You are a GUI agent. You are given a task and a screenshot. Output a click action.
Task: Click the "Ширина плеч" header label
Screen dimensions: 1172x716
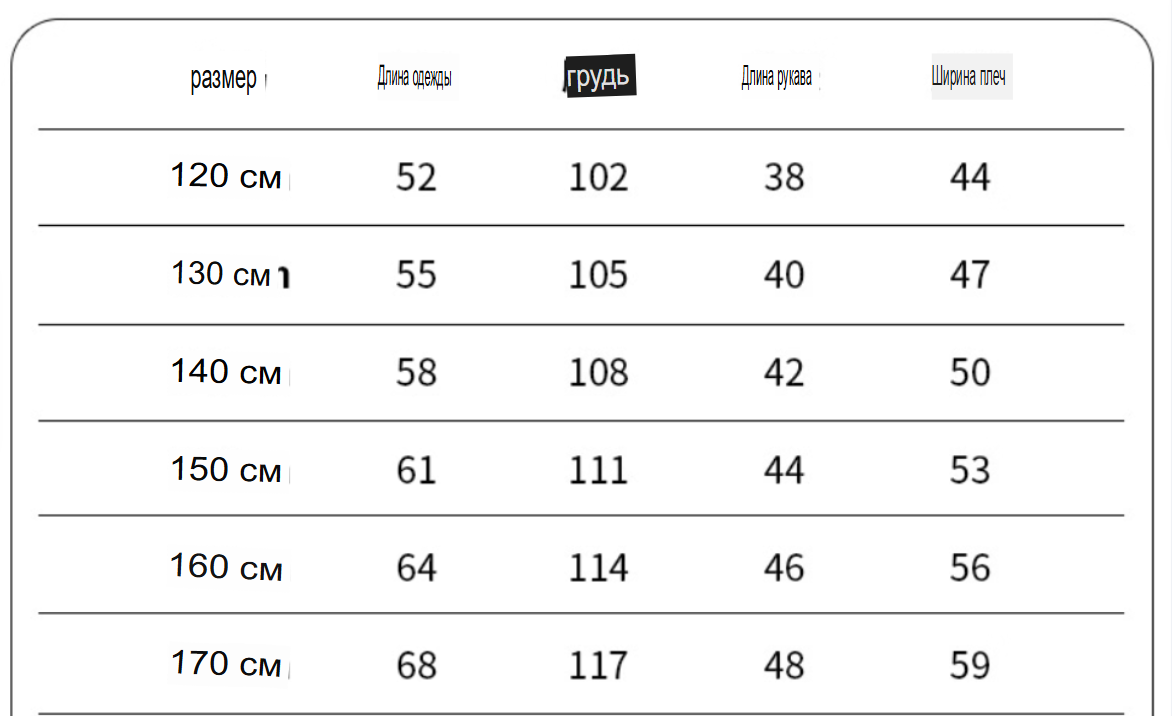969,76
